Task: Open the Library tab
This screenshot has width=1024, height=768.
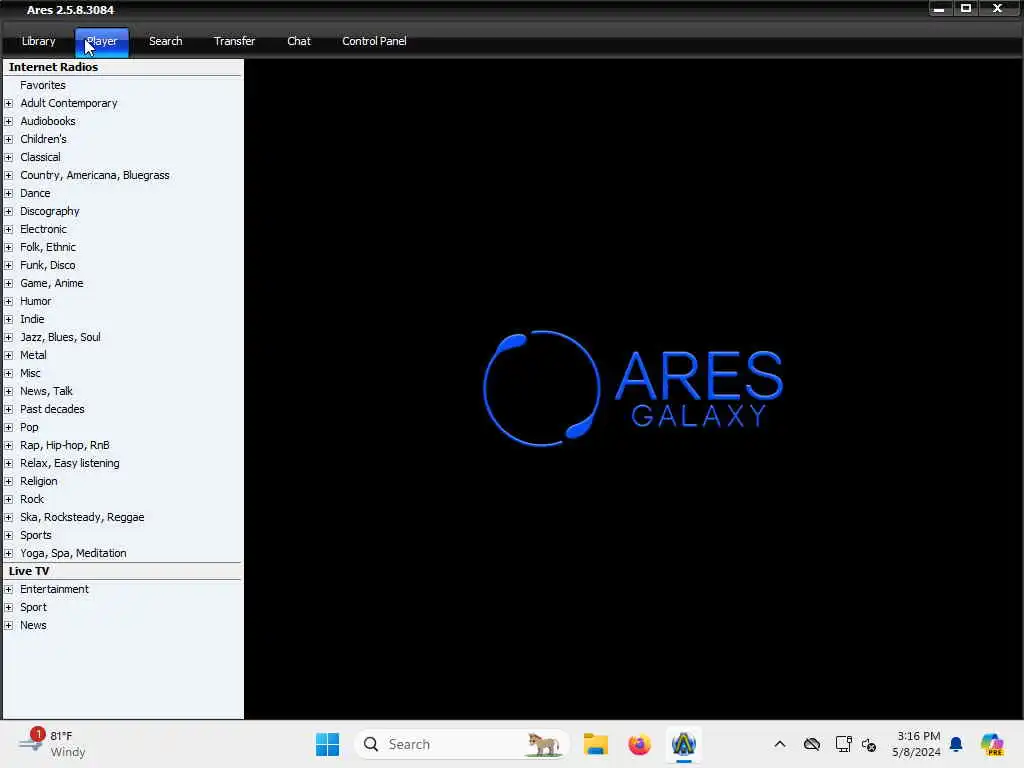Action: [x=39, y=41]
